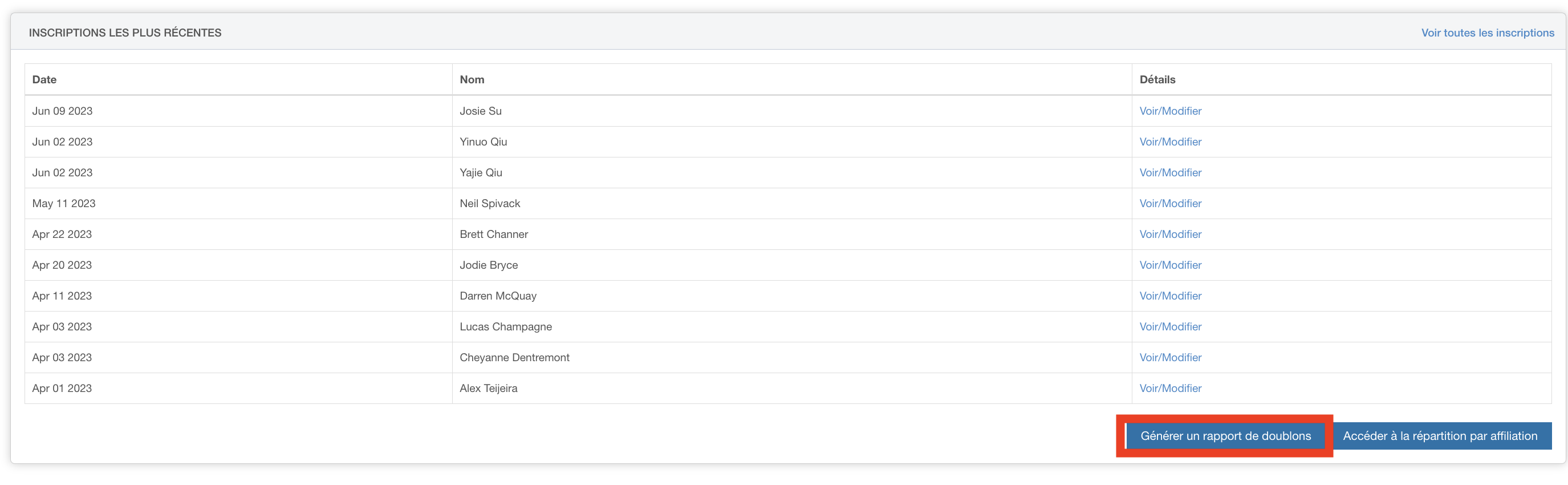
Task: Open Voir/Modifier for Lucas Champagne
Action: 1170,326
